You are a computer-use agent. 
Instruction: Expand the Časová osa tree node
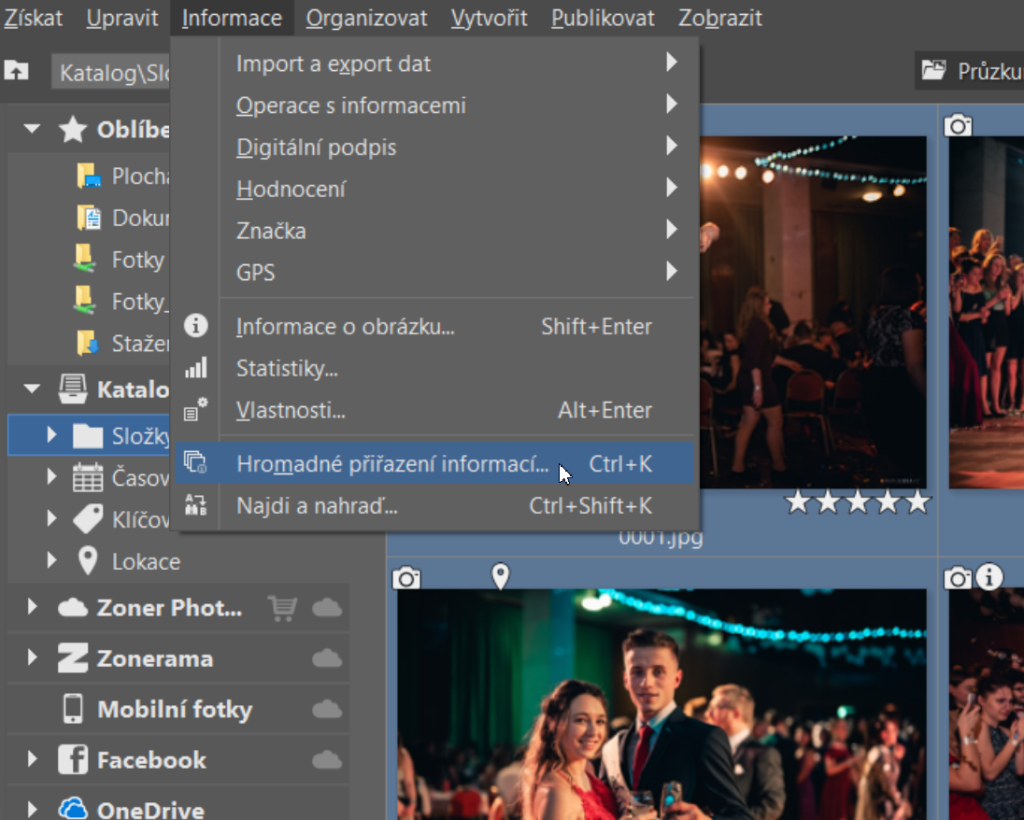[x=52, y=477]
